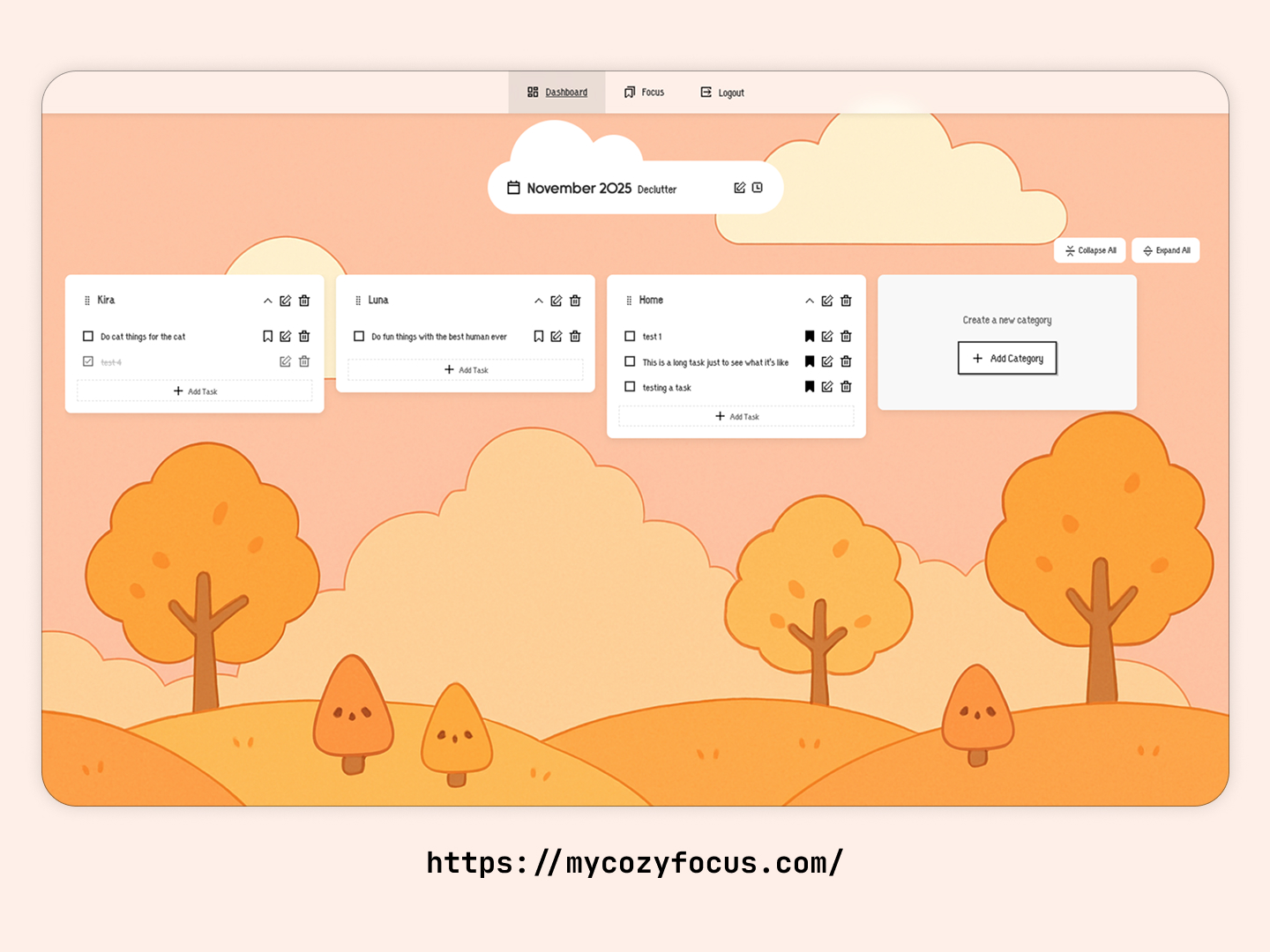
Task: Collapse the Home category with its chevron
Action: 809,301
